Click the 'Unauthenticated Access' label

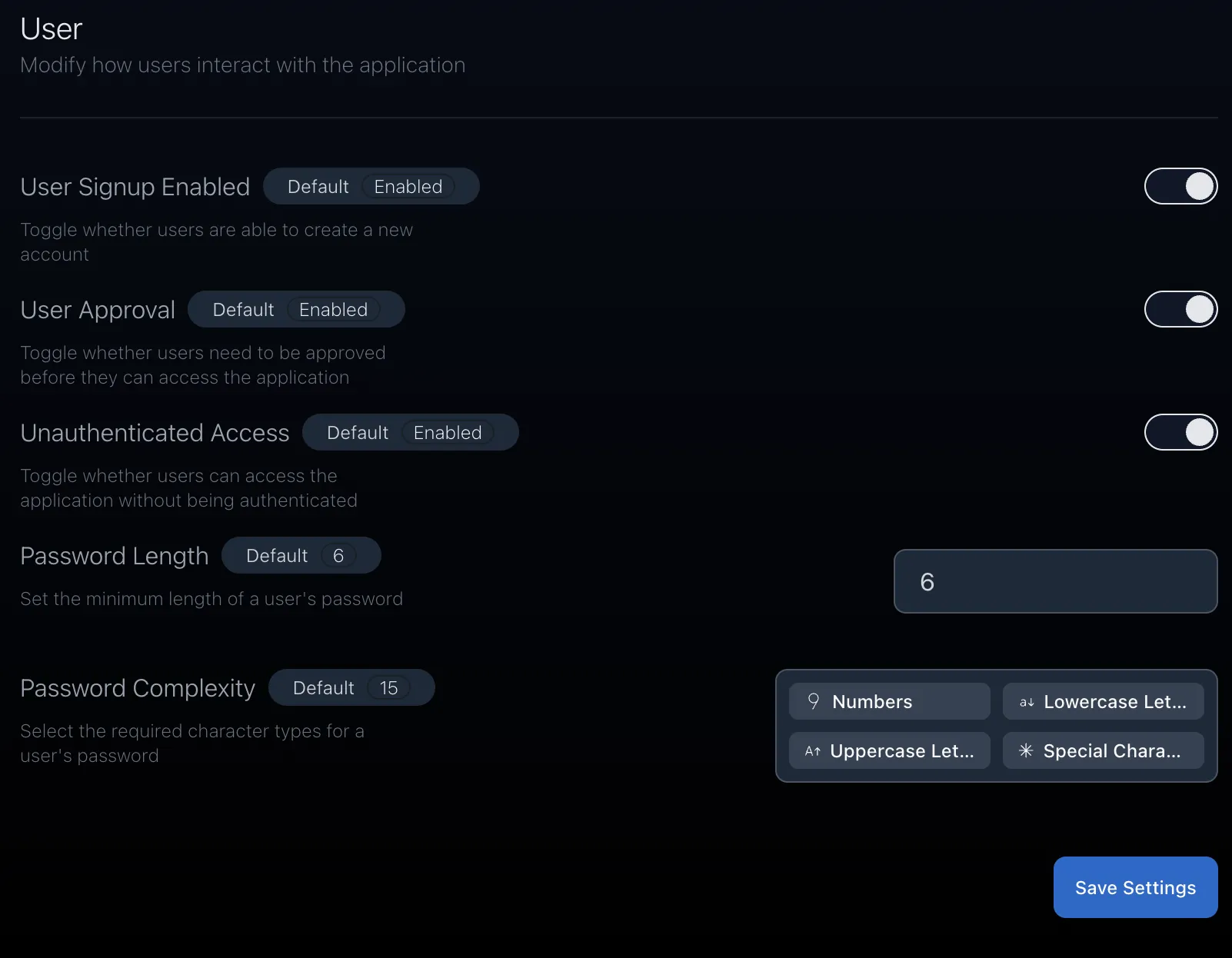(155, 433)
